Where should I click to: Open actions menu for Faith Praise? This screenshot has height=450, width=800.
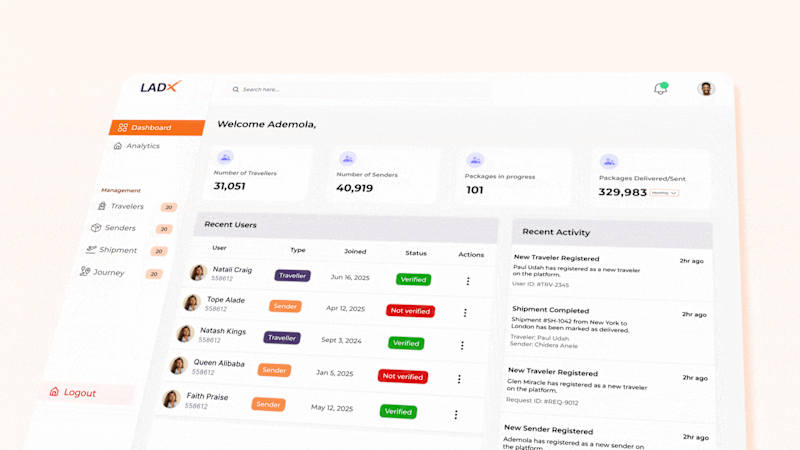[456, 415]
